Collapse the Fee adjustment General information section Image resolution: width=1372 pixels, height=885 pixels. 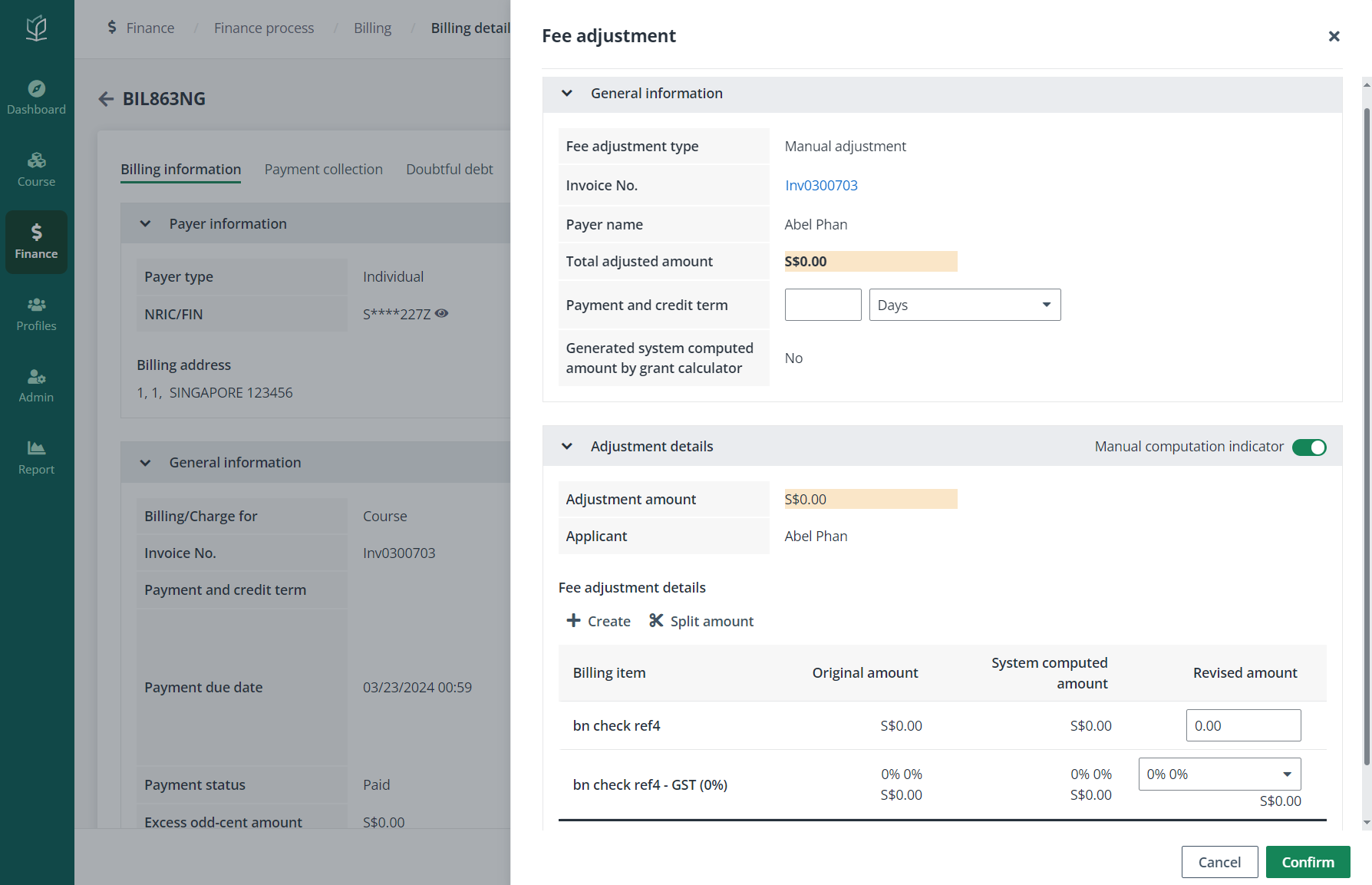point(567,94)
